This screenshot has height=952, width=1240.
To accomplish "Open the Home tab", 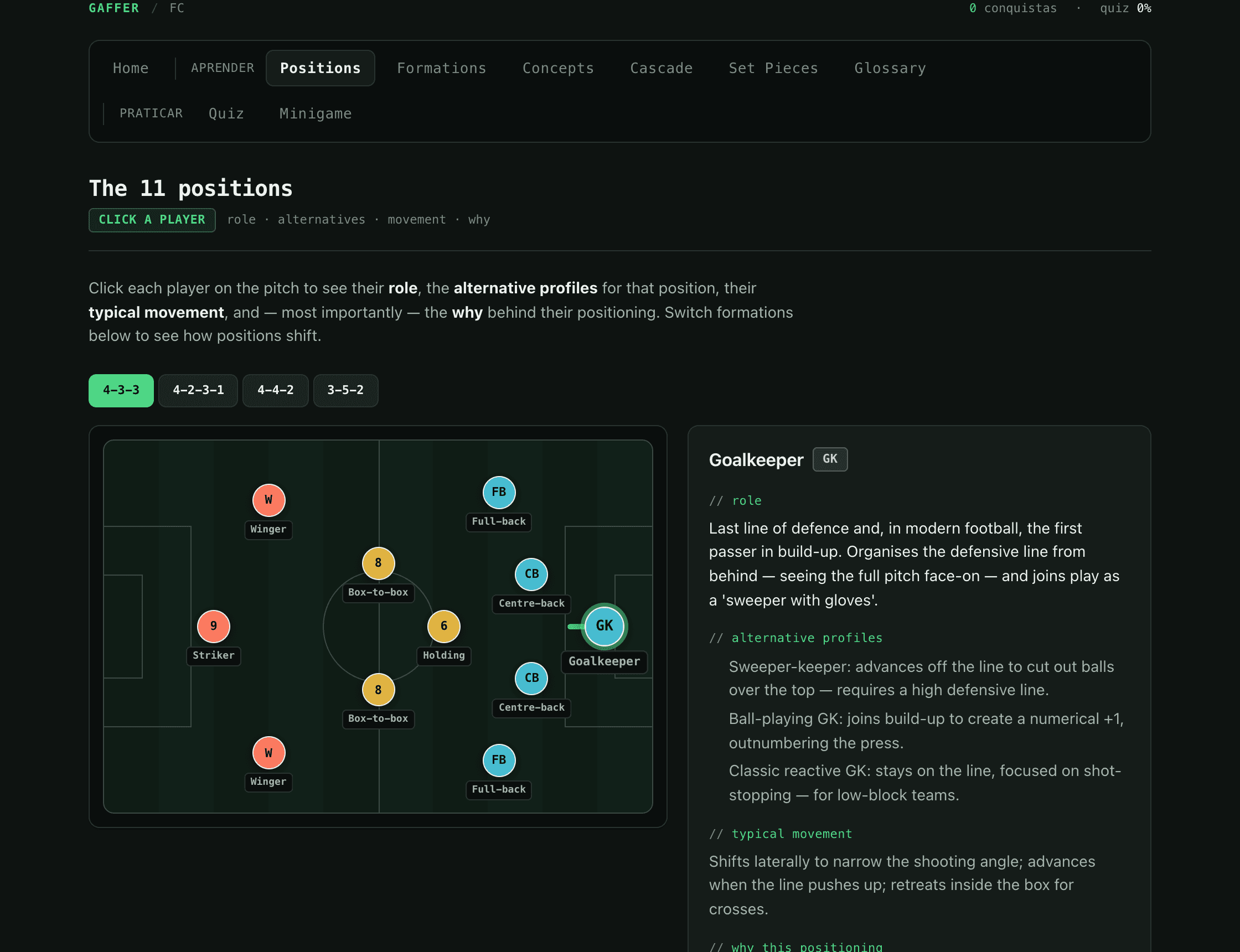I will [x=131, y=68].
